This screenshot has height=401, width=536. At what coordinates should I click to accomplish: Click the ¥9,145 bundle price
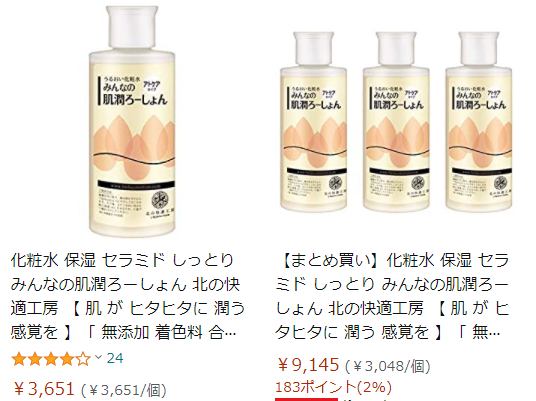[308, 365]
